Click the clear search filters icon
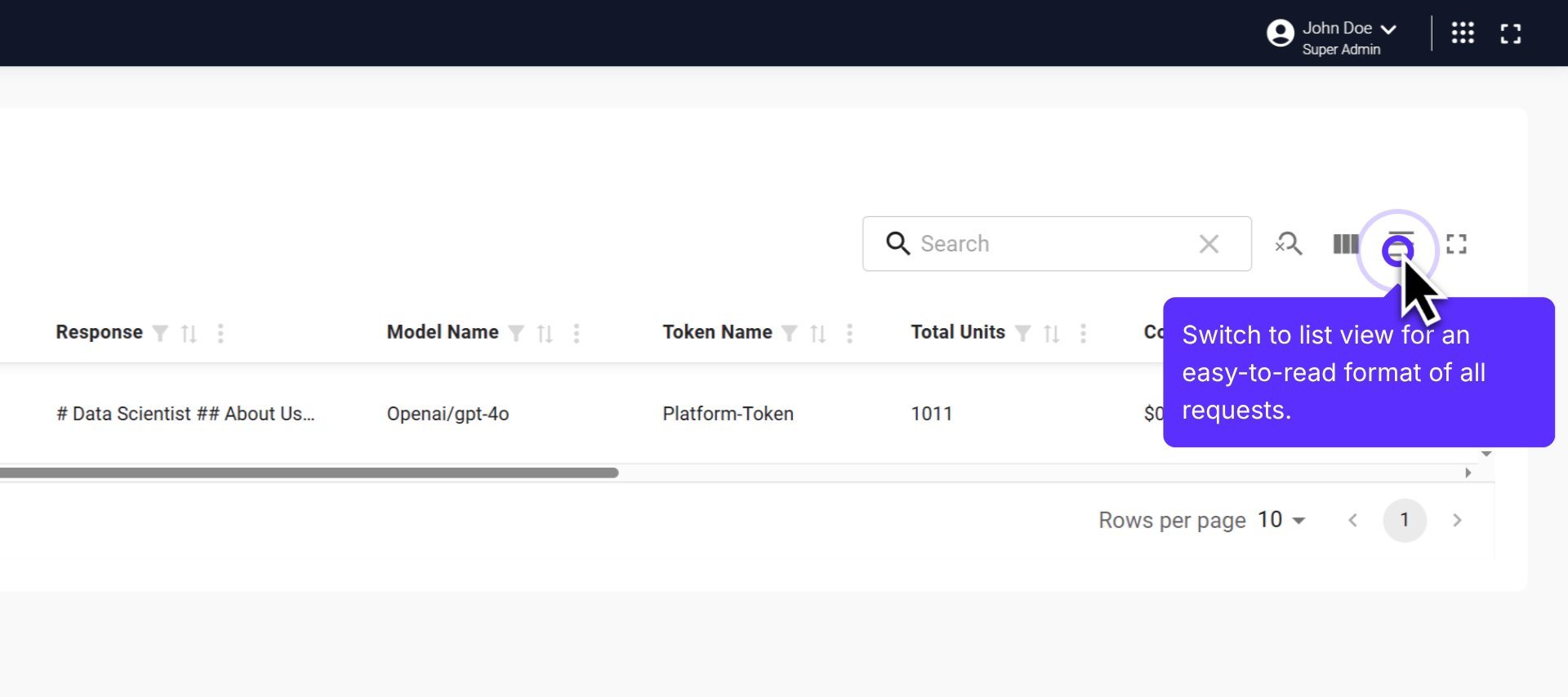The height and width of the screenshot is (697, 1568). tap(1289, 244)
